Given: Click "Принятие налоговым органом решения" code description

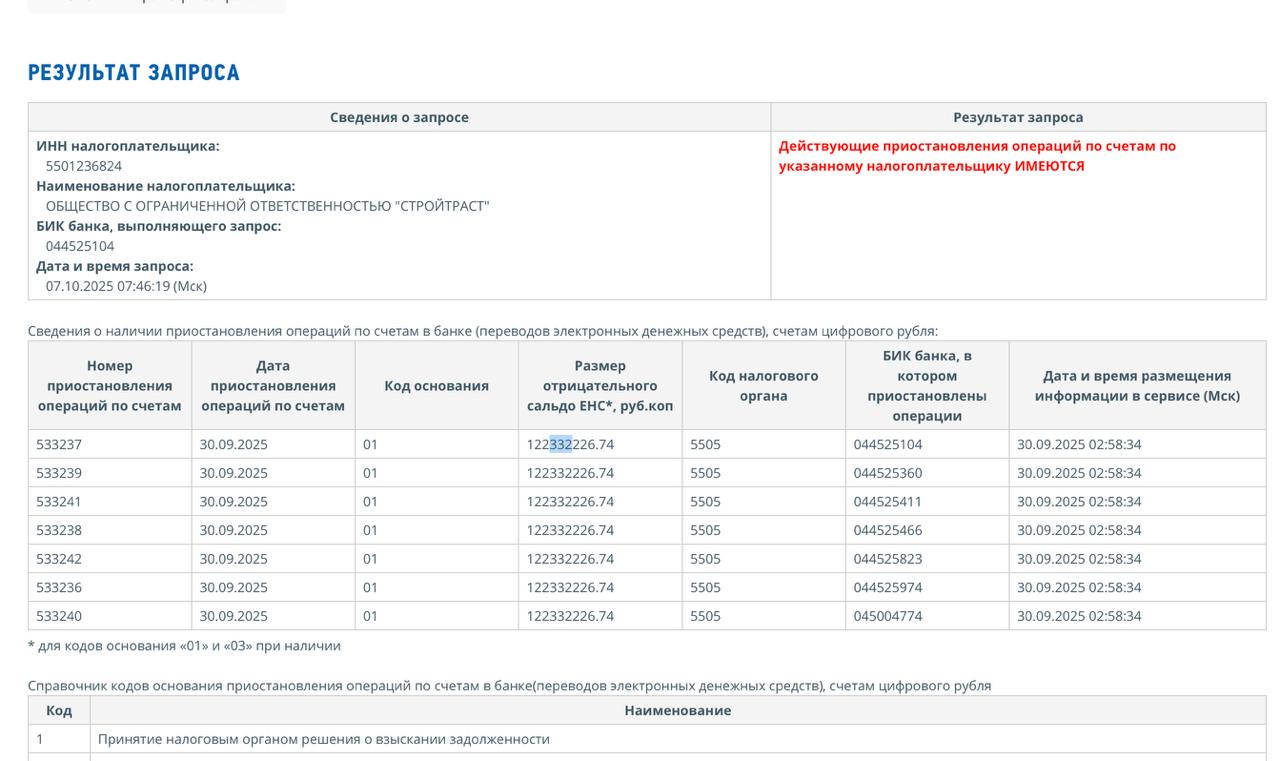Looking at the screenshot, I should tap(324, 739).
